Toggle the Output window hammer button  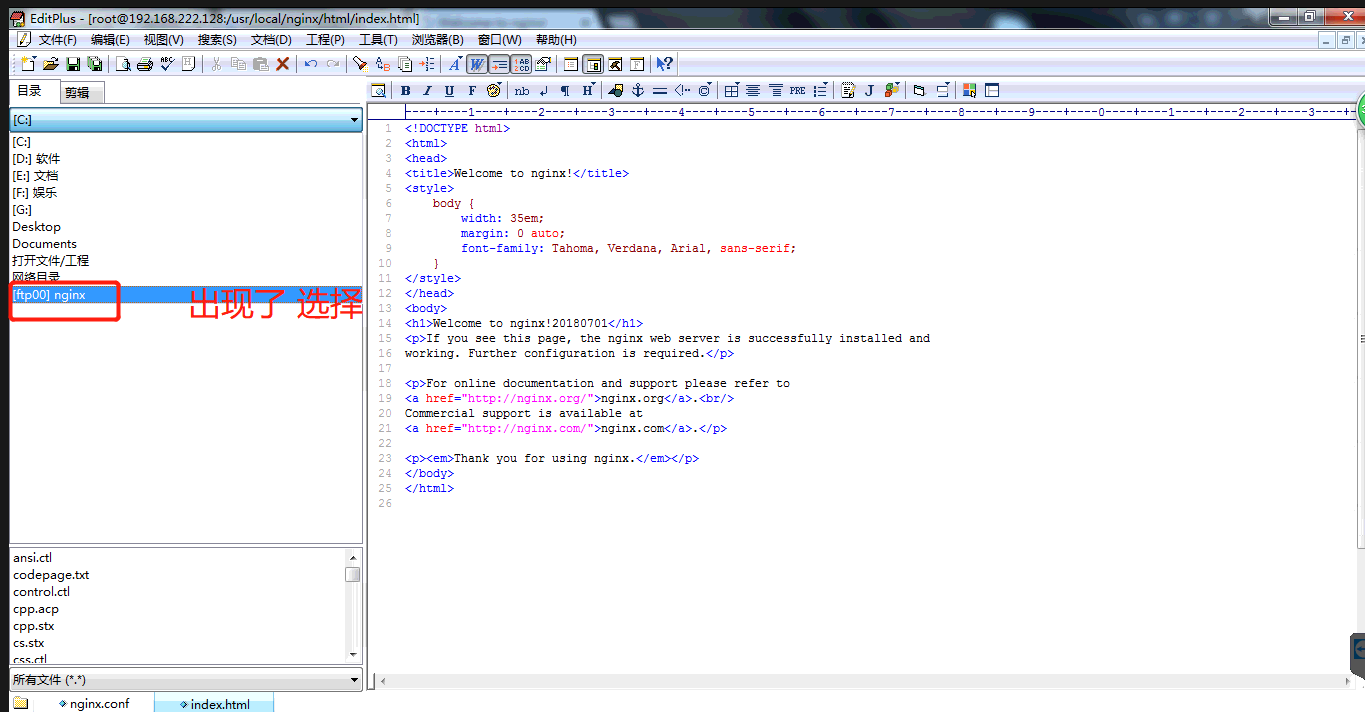point(615,64)
